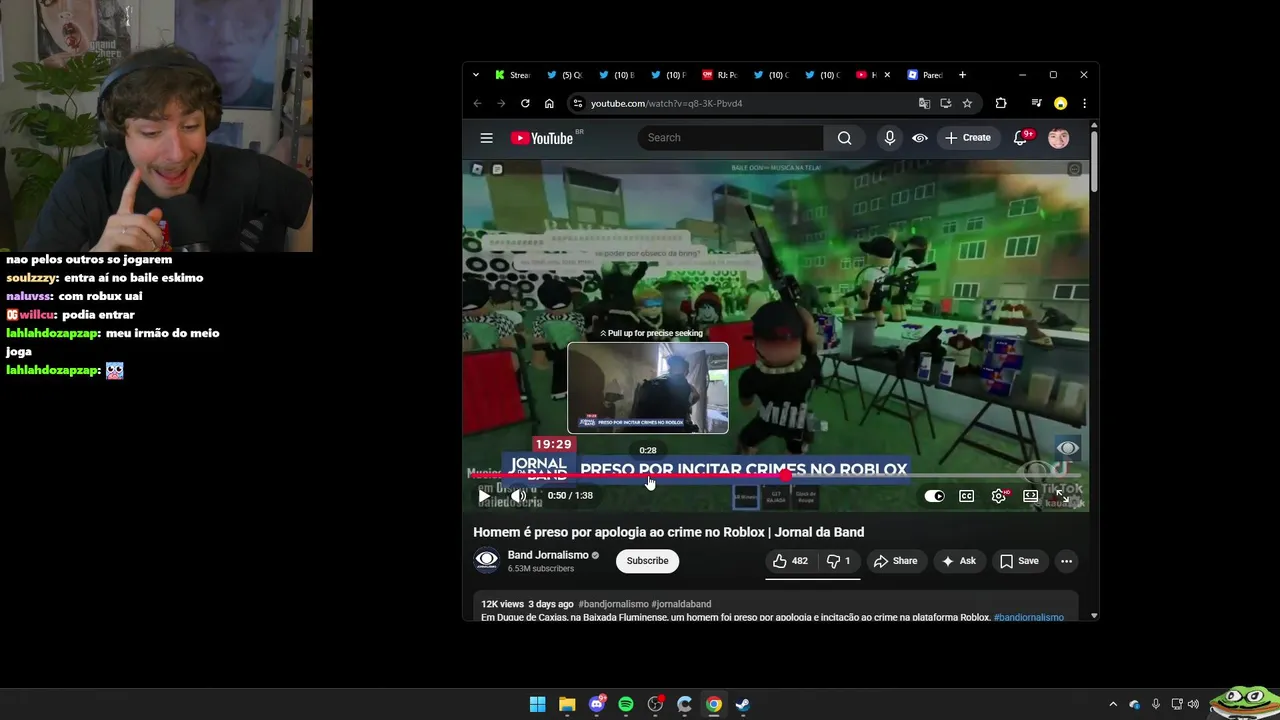Seek the video at the red scrubber handle
Screen dimensions: 1280x720
point(786,476)
